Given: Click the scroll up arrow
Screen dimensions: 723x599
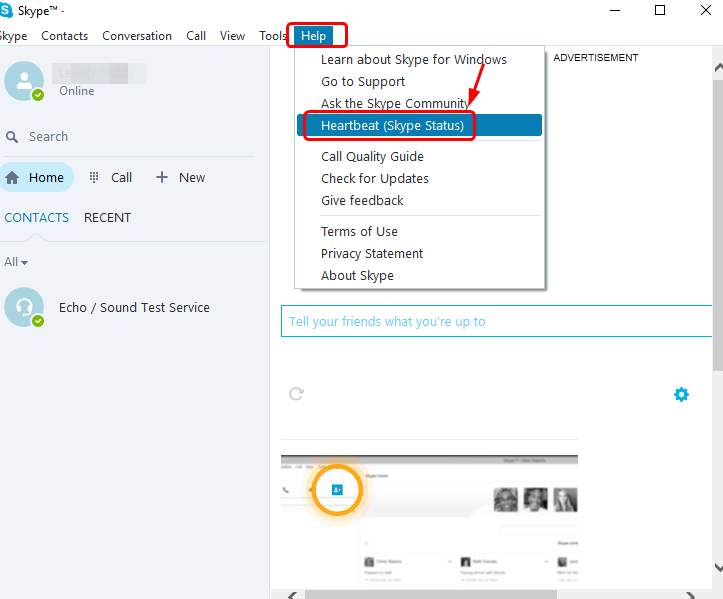Looking at the screenshot, I should (718, 67).
